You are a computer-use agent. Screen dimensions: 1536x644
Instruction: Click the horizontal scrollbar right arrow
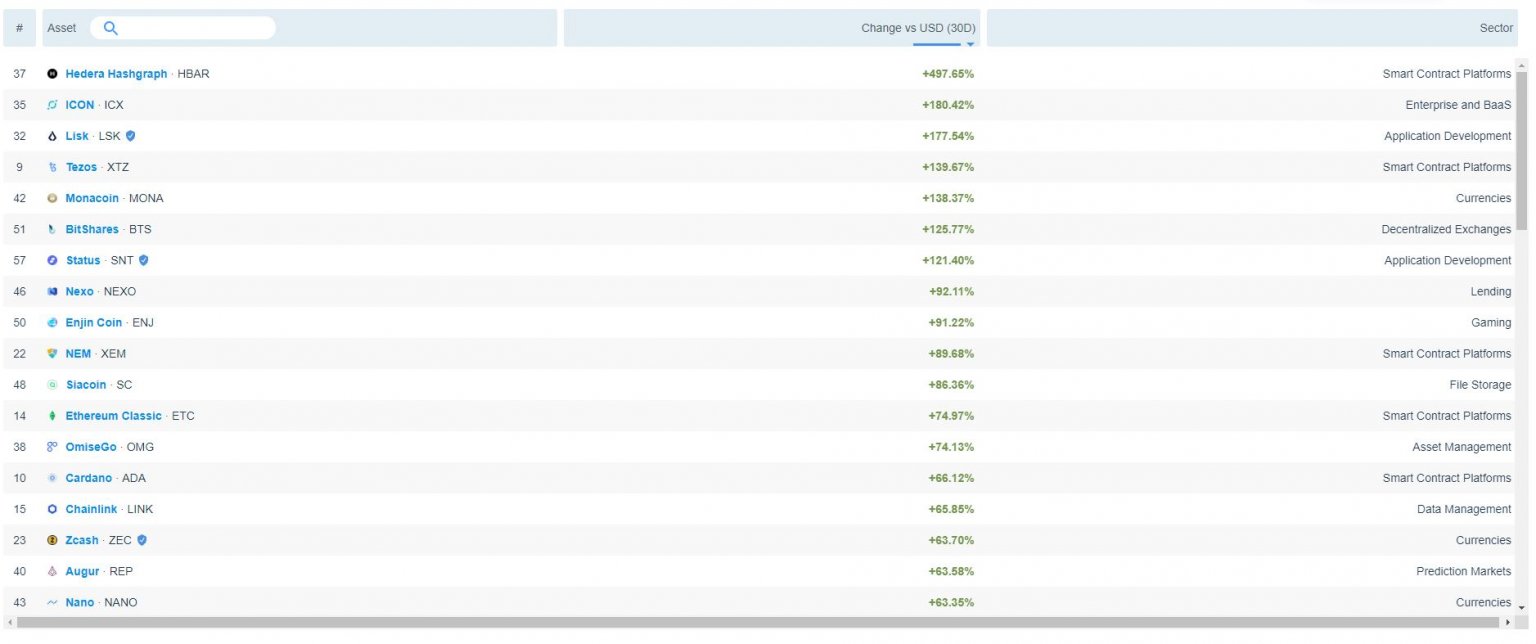point(1508,622)
